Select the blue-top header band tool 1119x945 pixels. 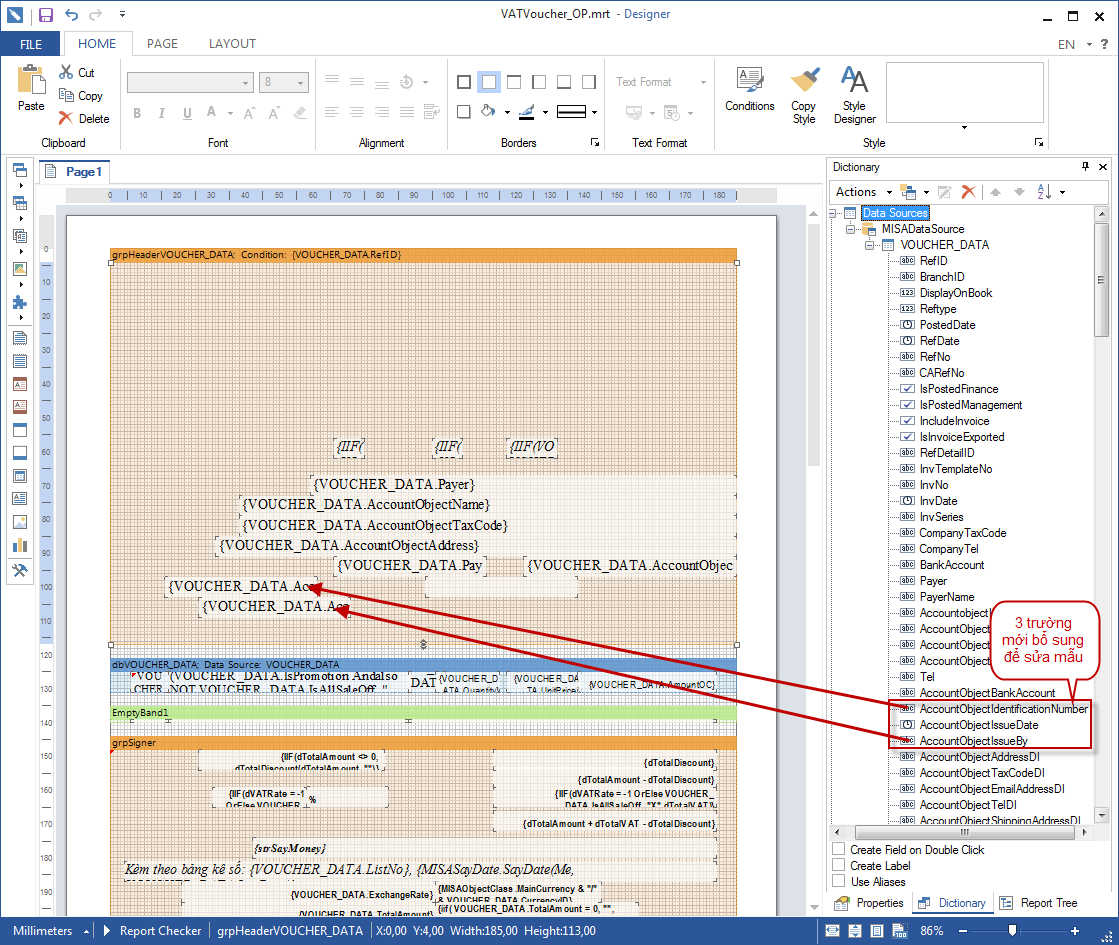coord(20,430)
